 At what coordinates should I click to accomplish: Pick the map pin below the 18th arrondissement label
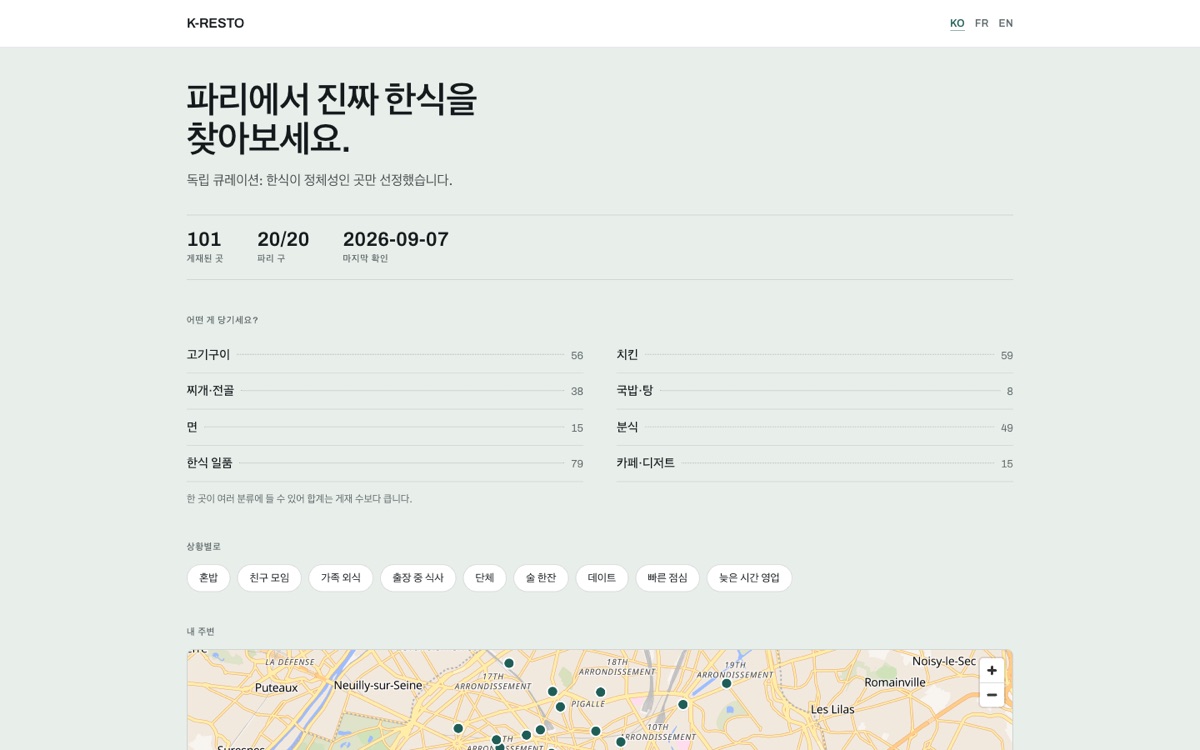(x=601, y=692)
